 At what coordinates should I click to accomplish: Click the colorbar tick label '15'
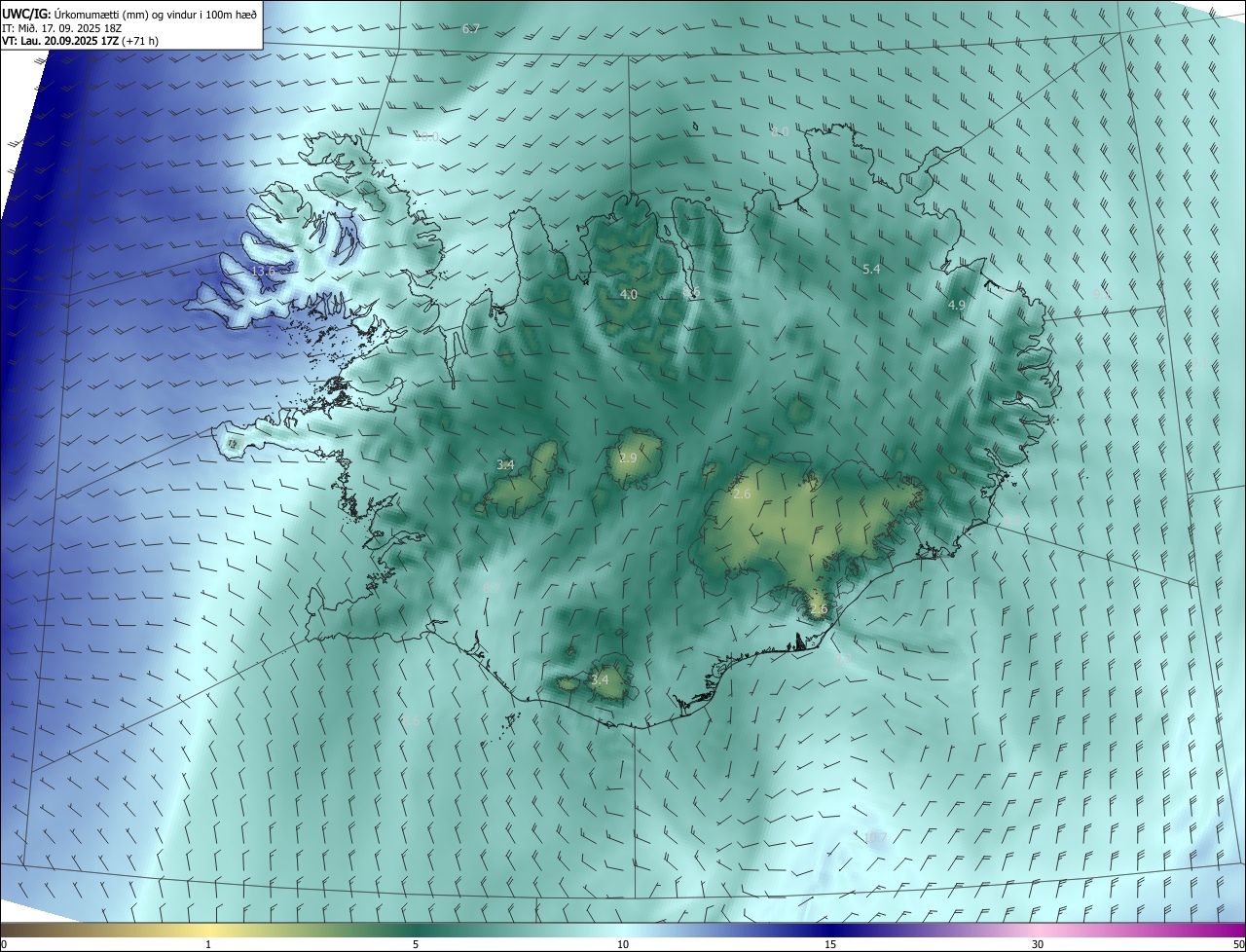[x=830, y=945]
